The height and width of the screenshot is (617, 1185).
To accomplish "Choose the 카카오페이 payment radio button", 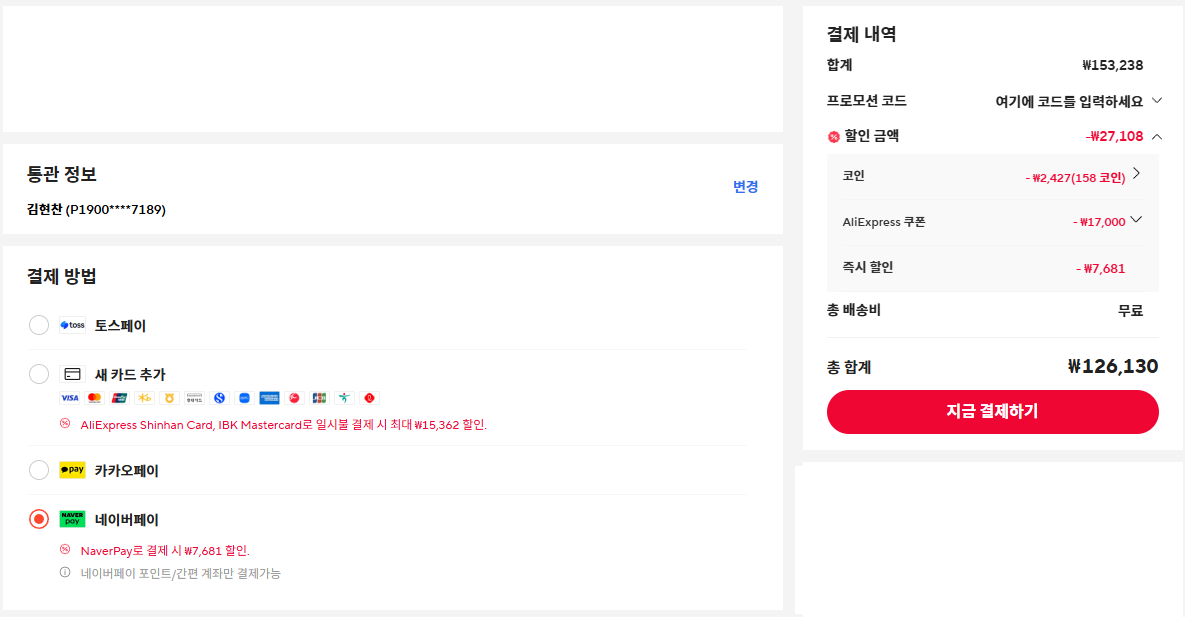I will tap(39, 470).
